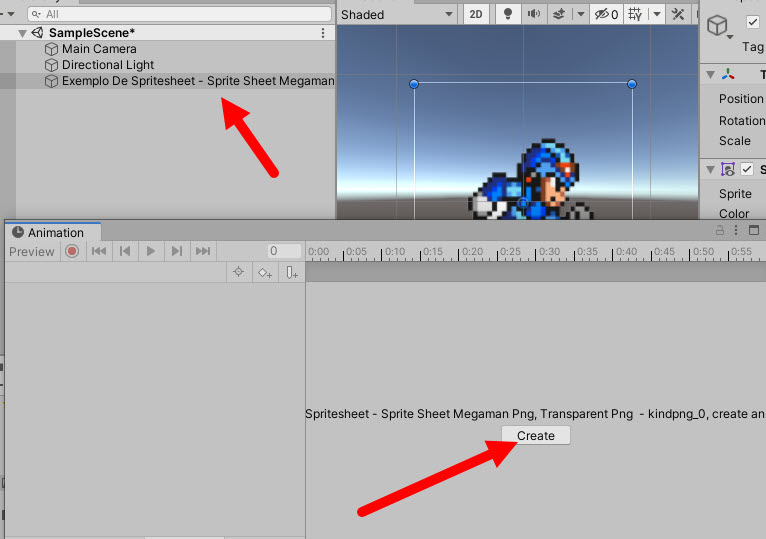Filter by selection in Animation window
This screenshot has height=539, width=766.
(238, 272)
